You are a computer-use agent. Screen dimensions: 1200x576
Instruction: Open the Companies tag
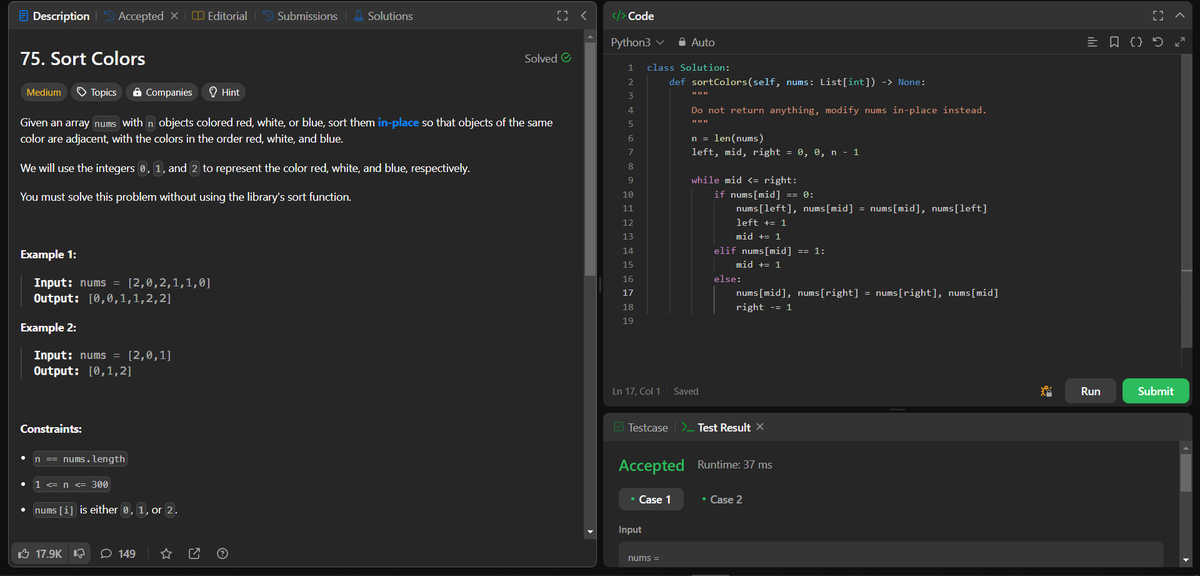point(162,92)
